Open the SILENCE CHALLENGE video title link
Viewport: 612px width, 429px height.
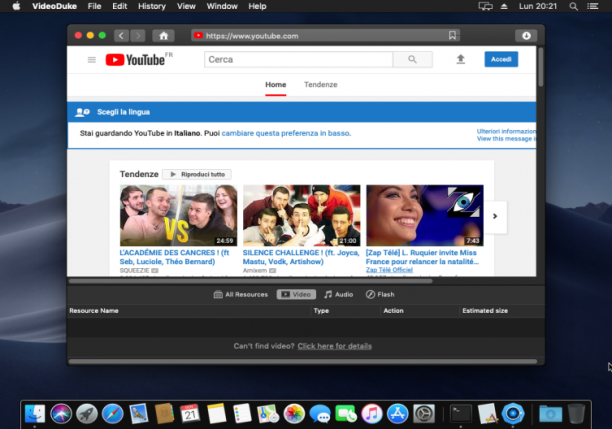click(x=301, y=257)
